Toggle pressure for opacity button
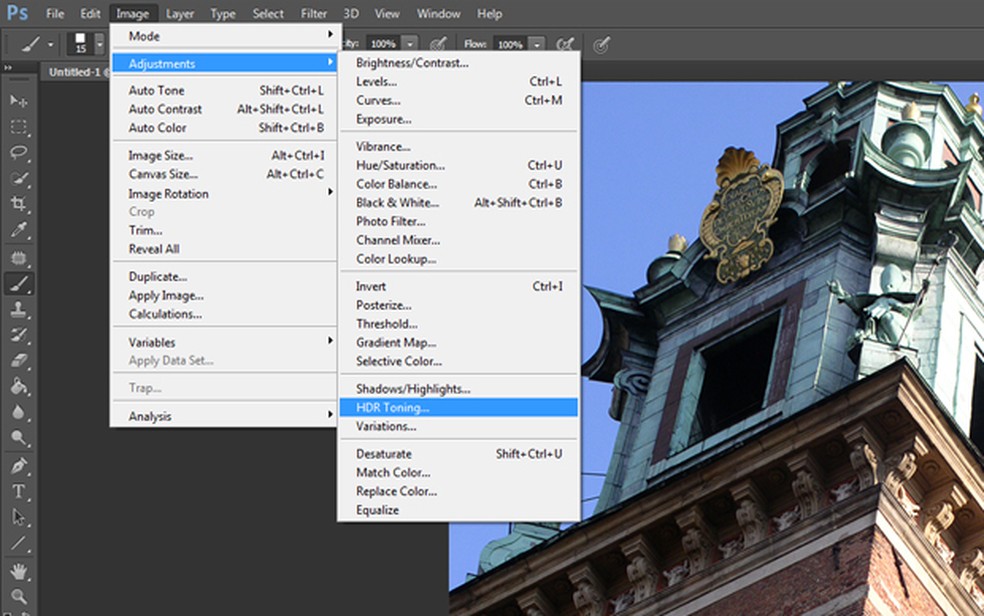 [437, 45]
